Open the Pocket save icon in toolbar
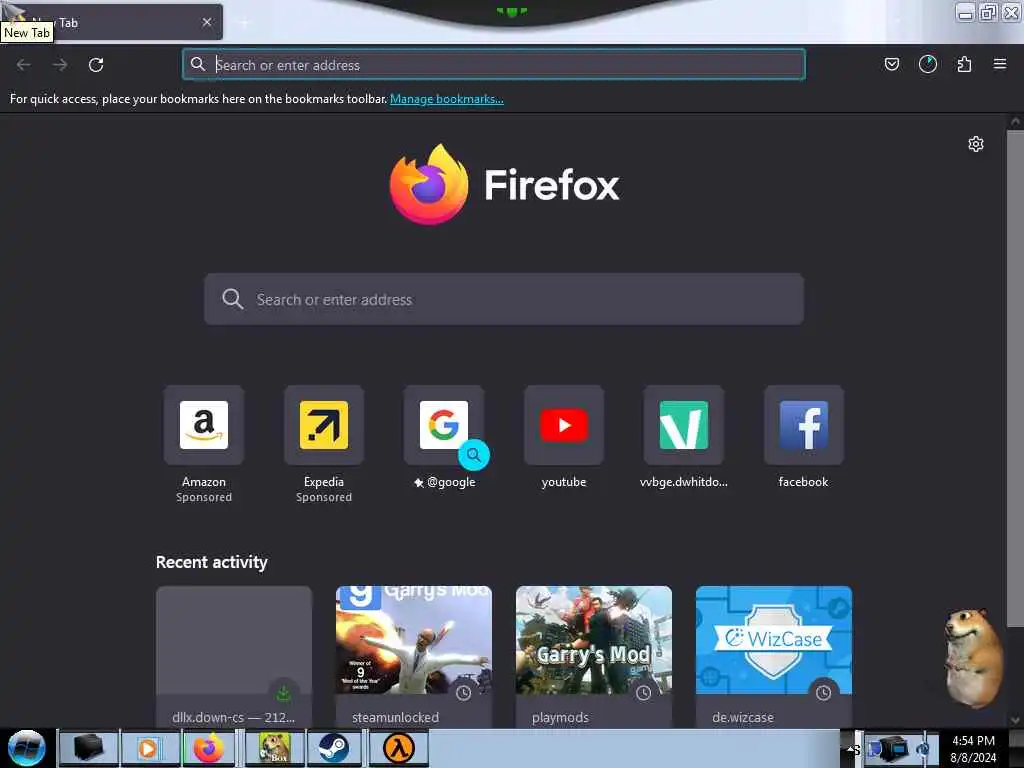1024x768 pixels. [891, 64]
